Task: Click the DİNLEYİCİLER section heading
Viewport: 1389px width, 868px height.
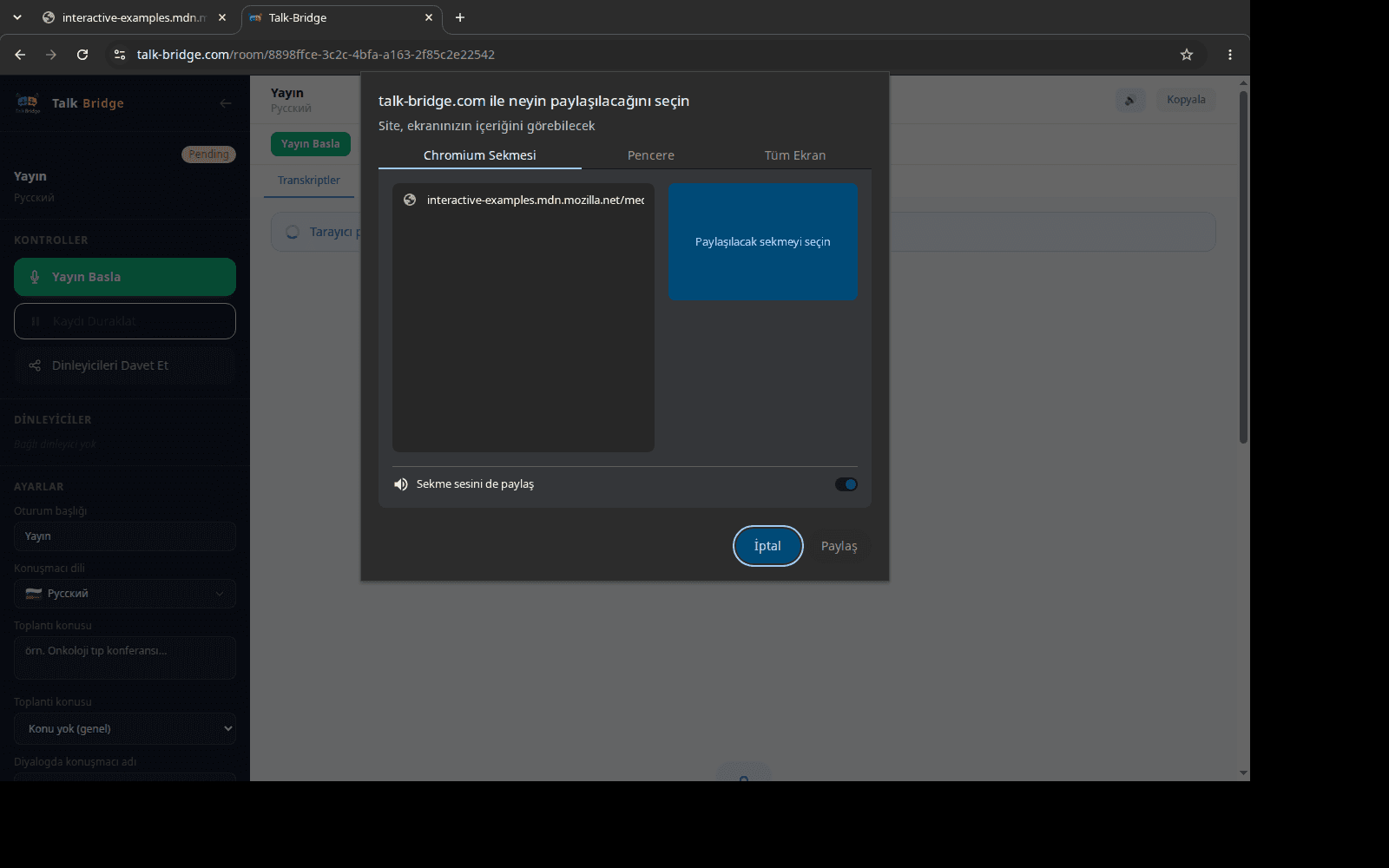Action: click(53, 420)
